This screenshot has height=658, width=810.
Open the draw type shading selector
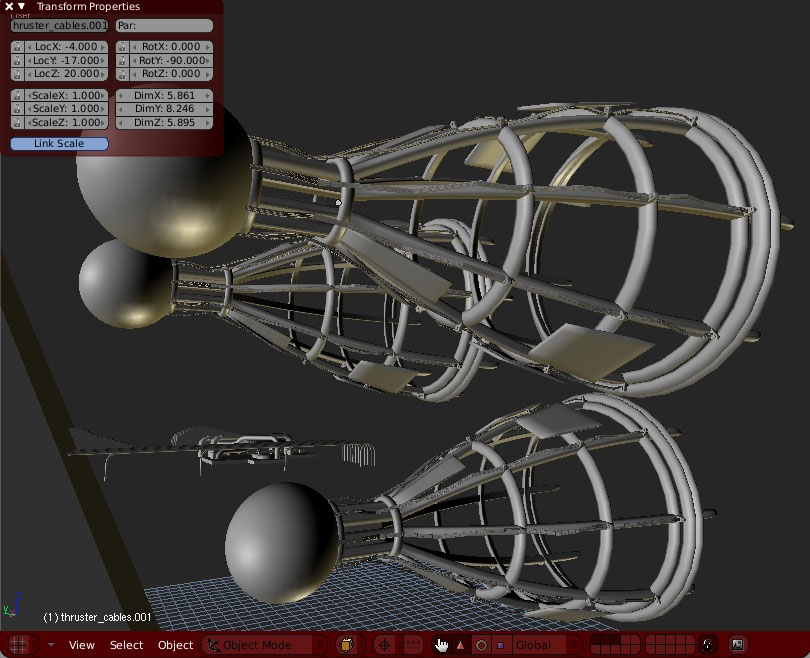[347, 645]
